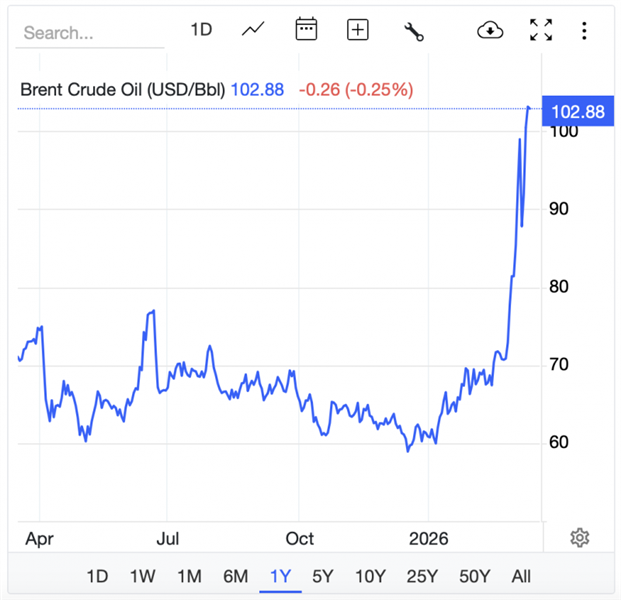Switch to the 6M range
This screenshot has height=600, width=621.
click(x=235, y=576)
